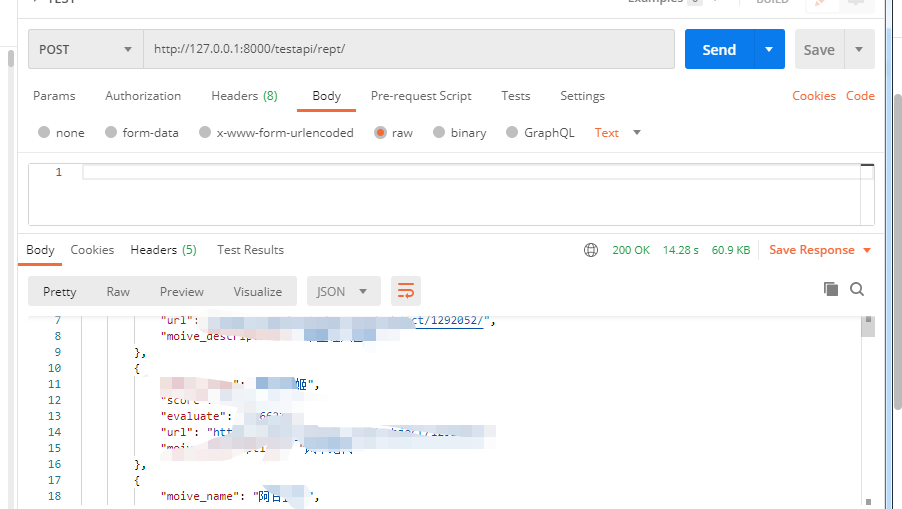Click the copy response icon
Screen dimensions: 902x509
click(831, 289)
